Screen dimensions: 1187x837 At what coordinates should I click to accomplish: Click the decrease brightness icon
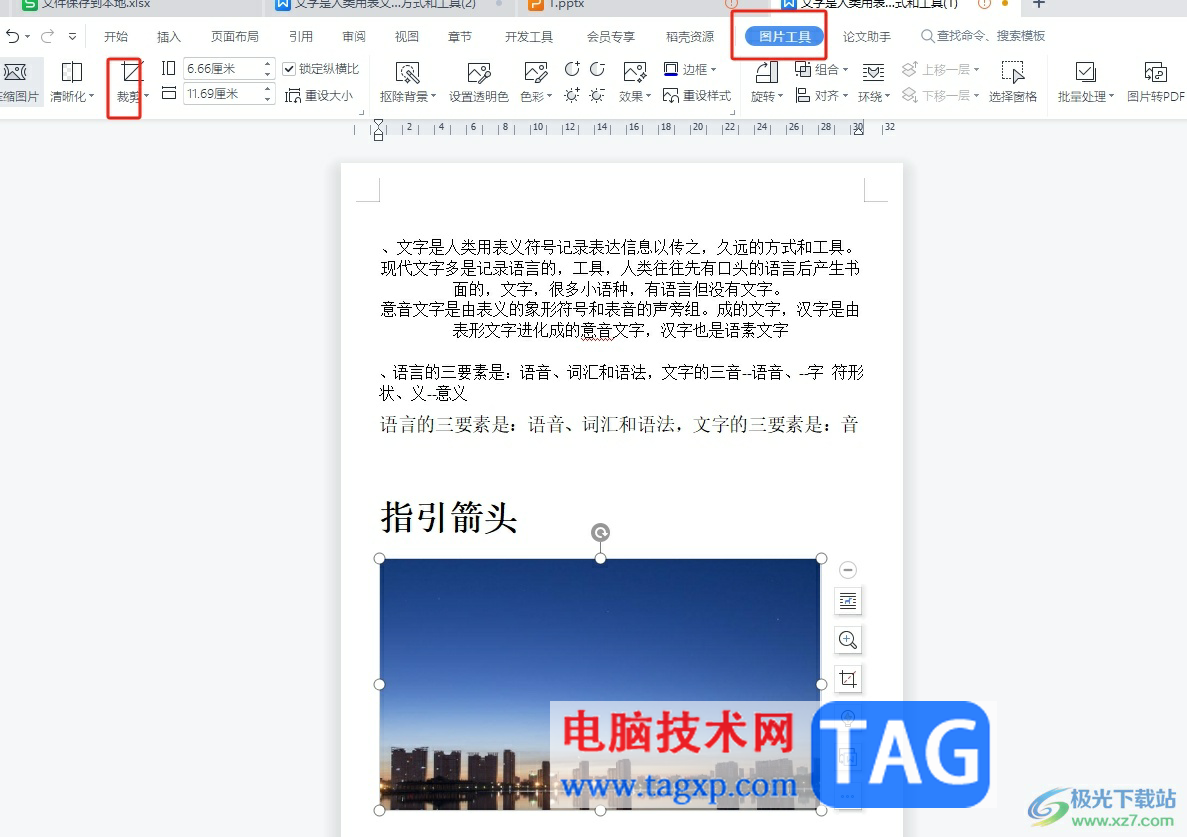(597, 95)
